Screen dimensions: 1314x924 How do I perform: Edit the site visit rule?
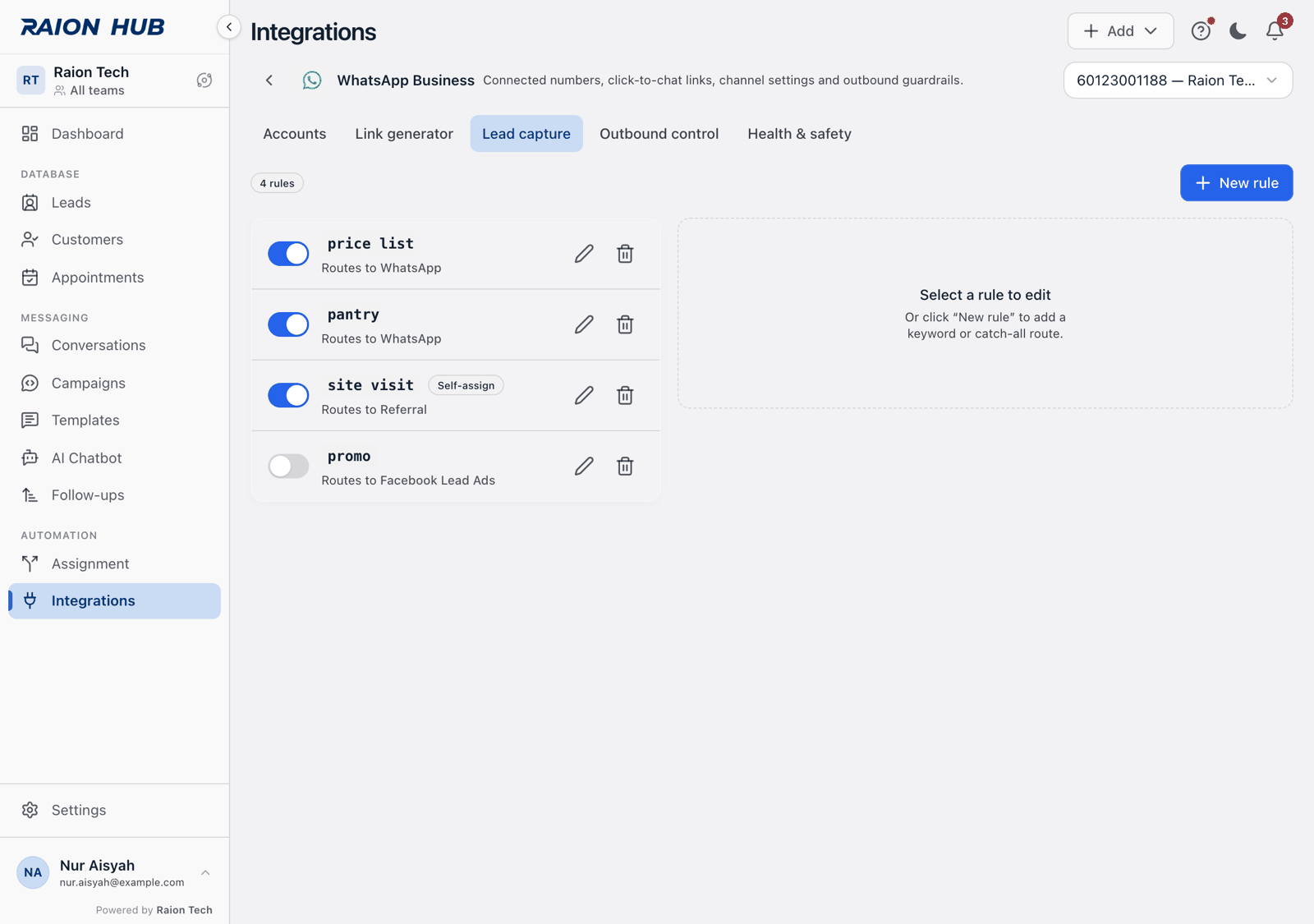(x=584, y=395)
